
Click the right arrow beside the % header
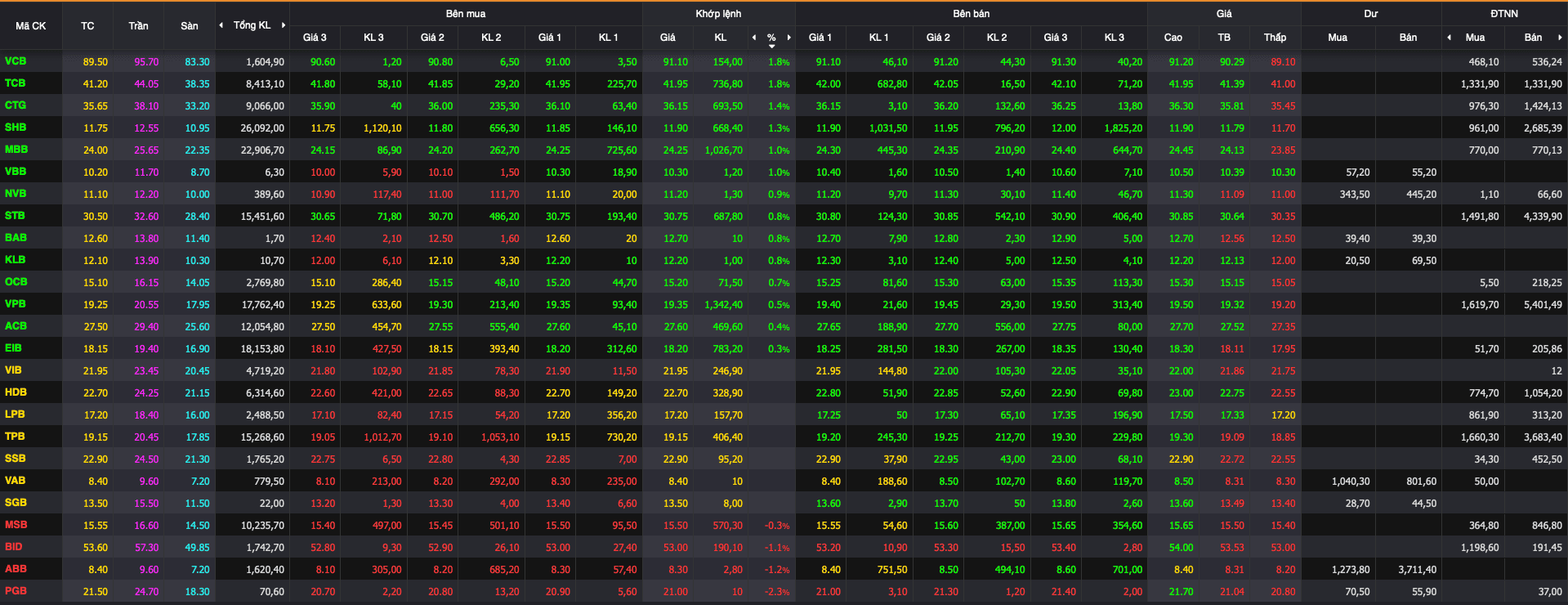tap(788, 38)
